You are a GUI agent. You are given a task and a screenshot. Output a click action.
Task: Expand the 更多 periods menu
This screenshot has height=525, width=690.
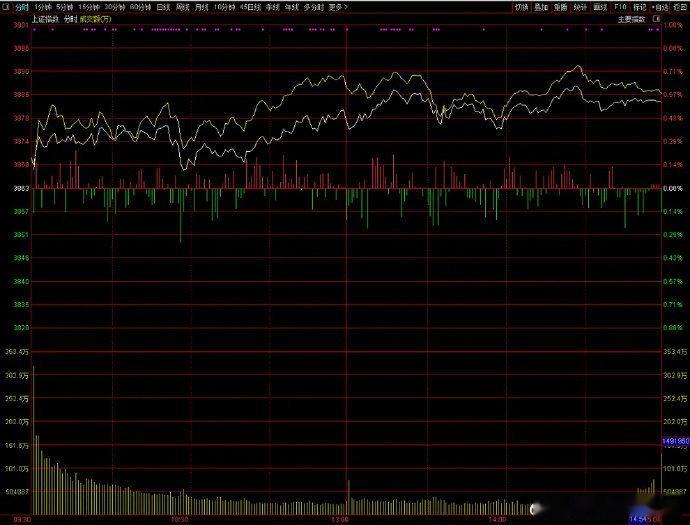338,7
